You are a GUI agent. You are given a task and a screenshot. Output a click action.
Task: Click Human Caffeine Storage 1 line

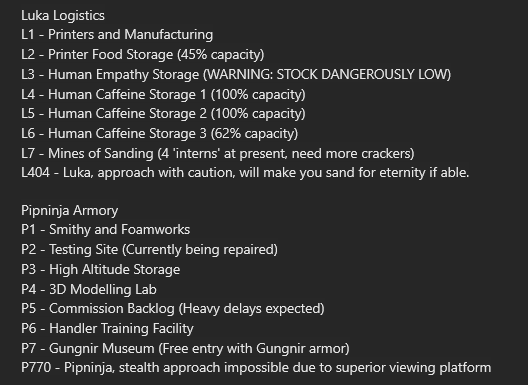point(163,94)
